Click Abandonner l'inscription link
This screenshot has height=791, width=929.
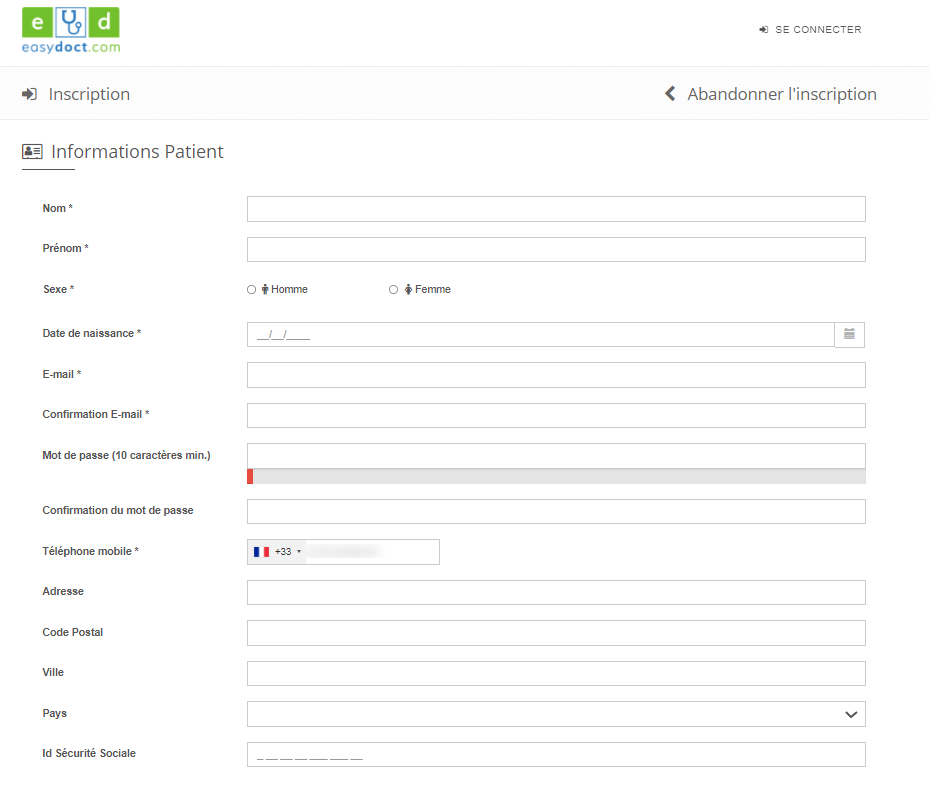coord(781,94)
